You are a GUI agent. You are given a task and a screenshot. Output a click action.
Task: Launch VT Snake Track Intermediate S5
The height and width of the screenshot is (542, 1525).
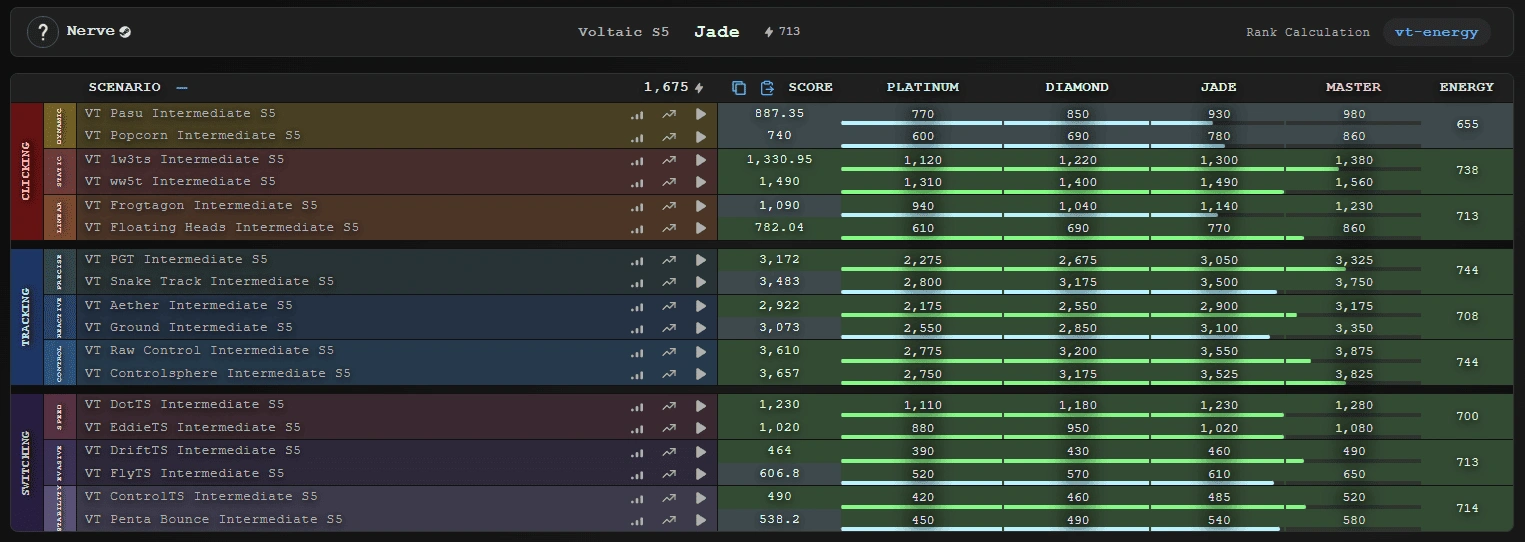click(x=700, y=282)
